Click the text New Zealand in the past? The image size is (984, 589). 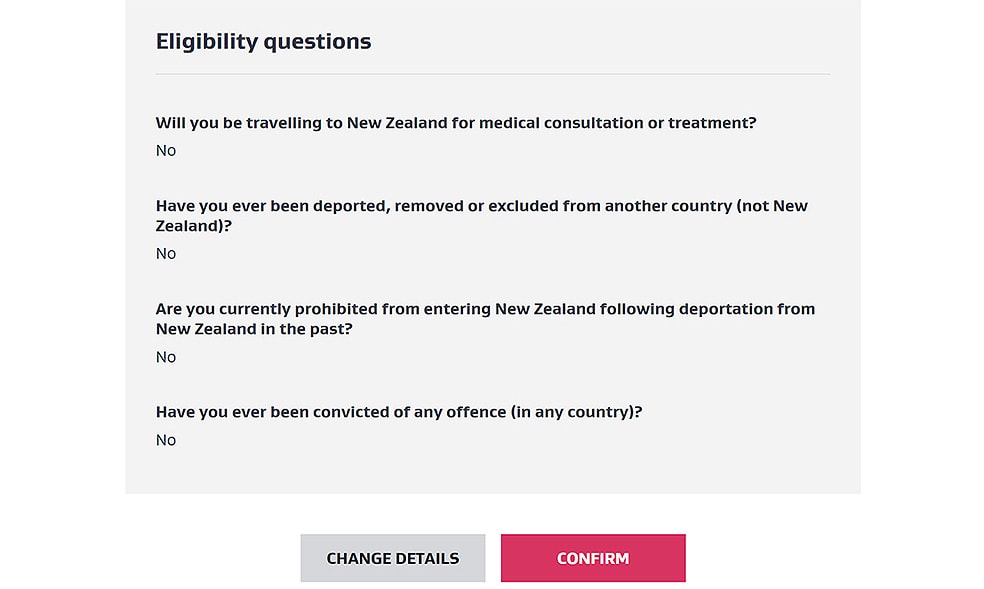pos(254,329)
